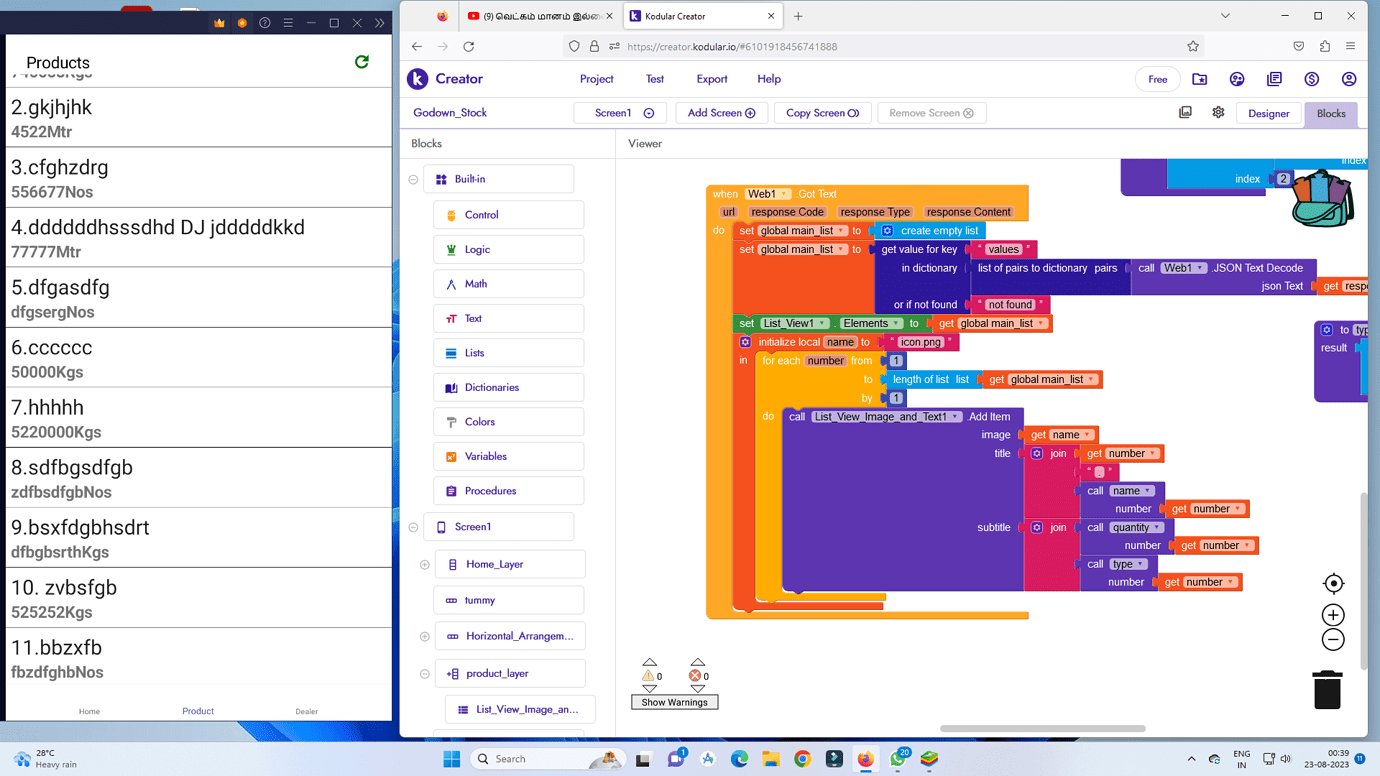This screenshot has height=776, width=1380.
Task: Open the Variables blocks drawer
Action: (x=507, y=455)
